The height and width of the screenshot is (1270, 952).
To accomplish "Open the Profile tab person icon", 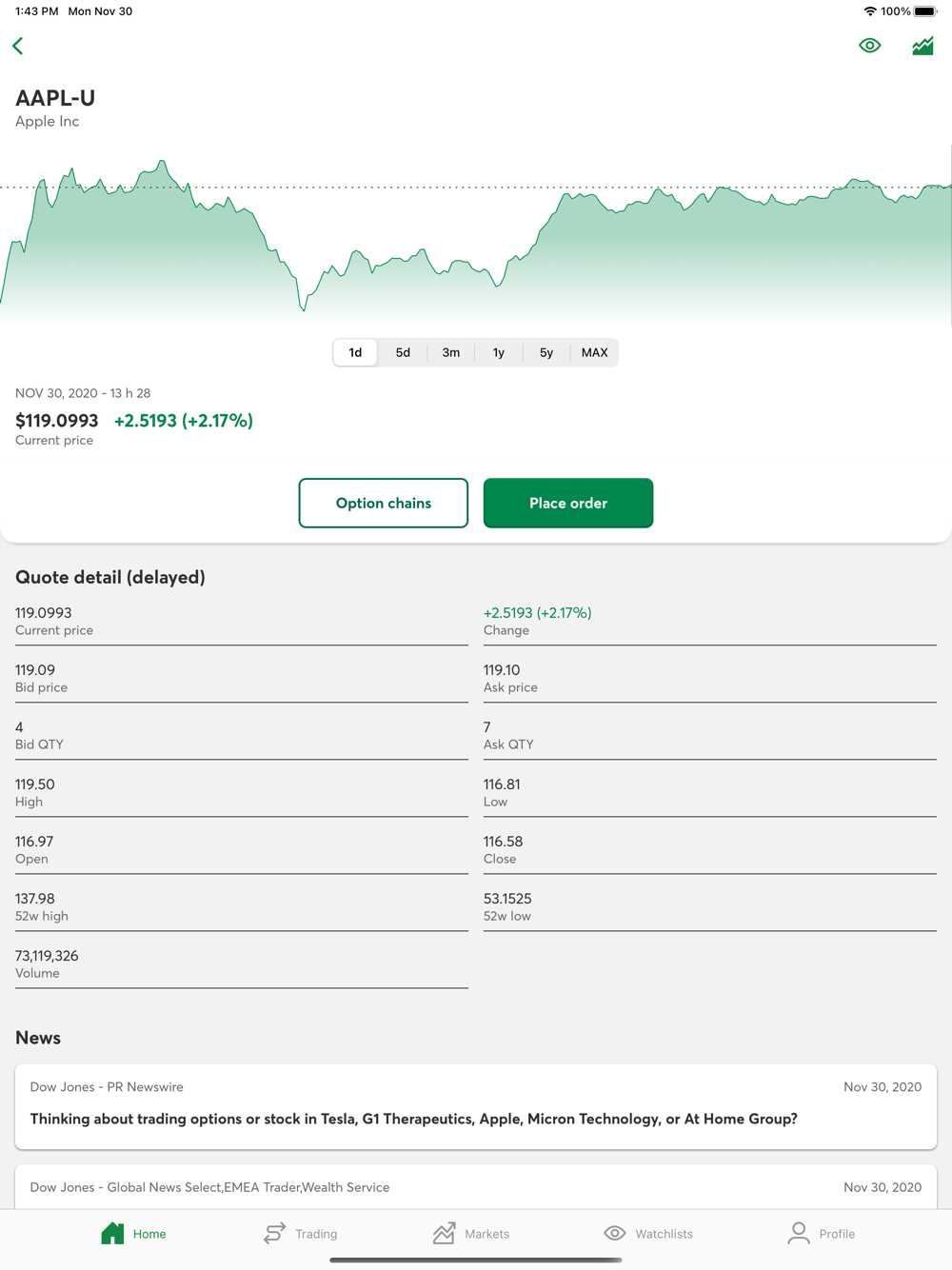I will [798, 1233].
